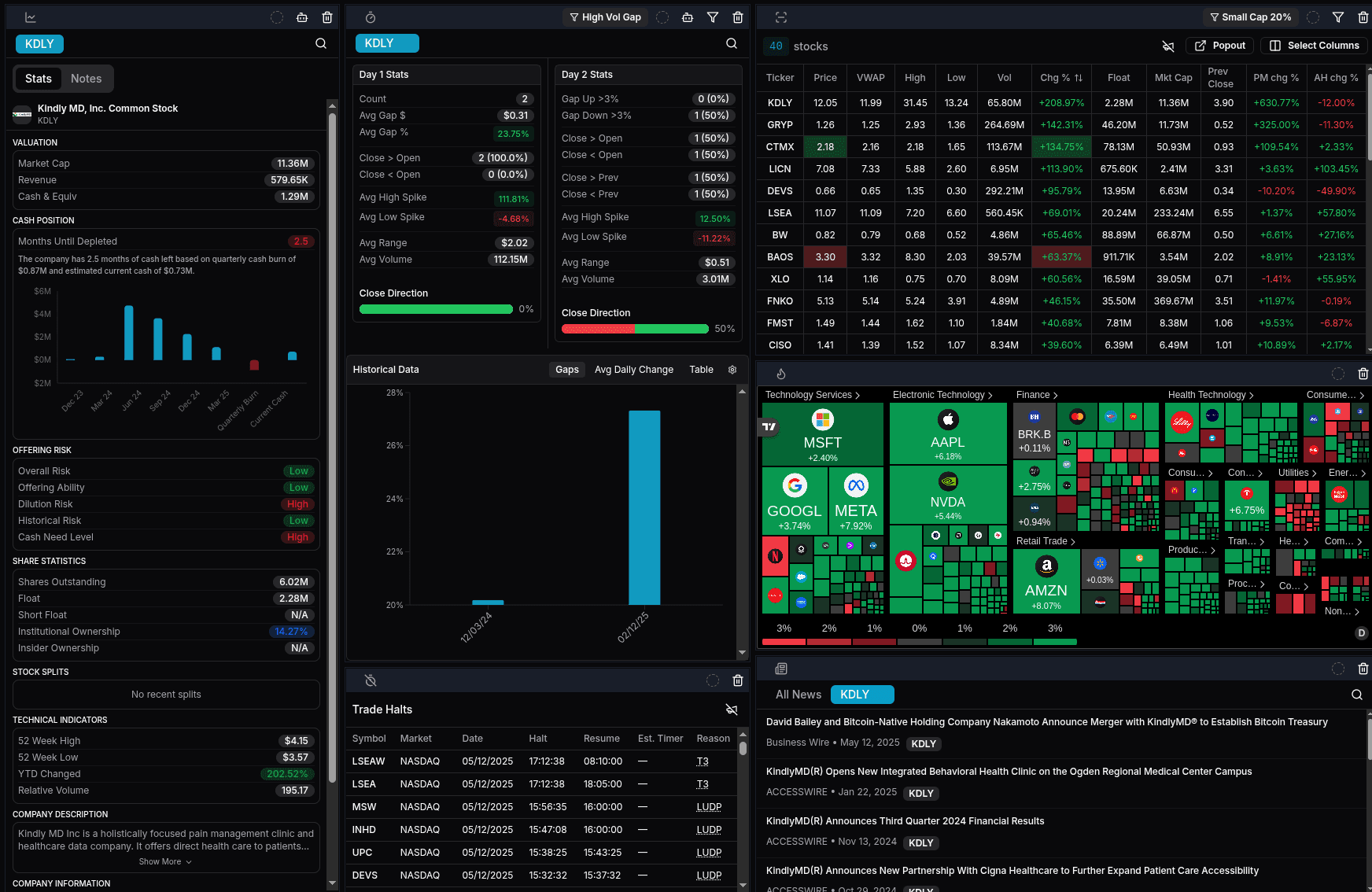
Task: Open symbol search in the stats panel
Action: coord(321,44)
